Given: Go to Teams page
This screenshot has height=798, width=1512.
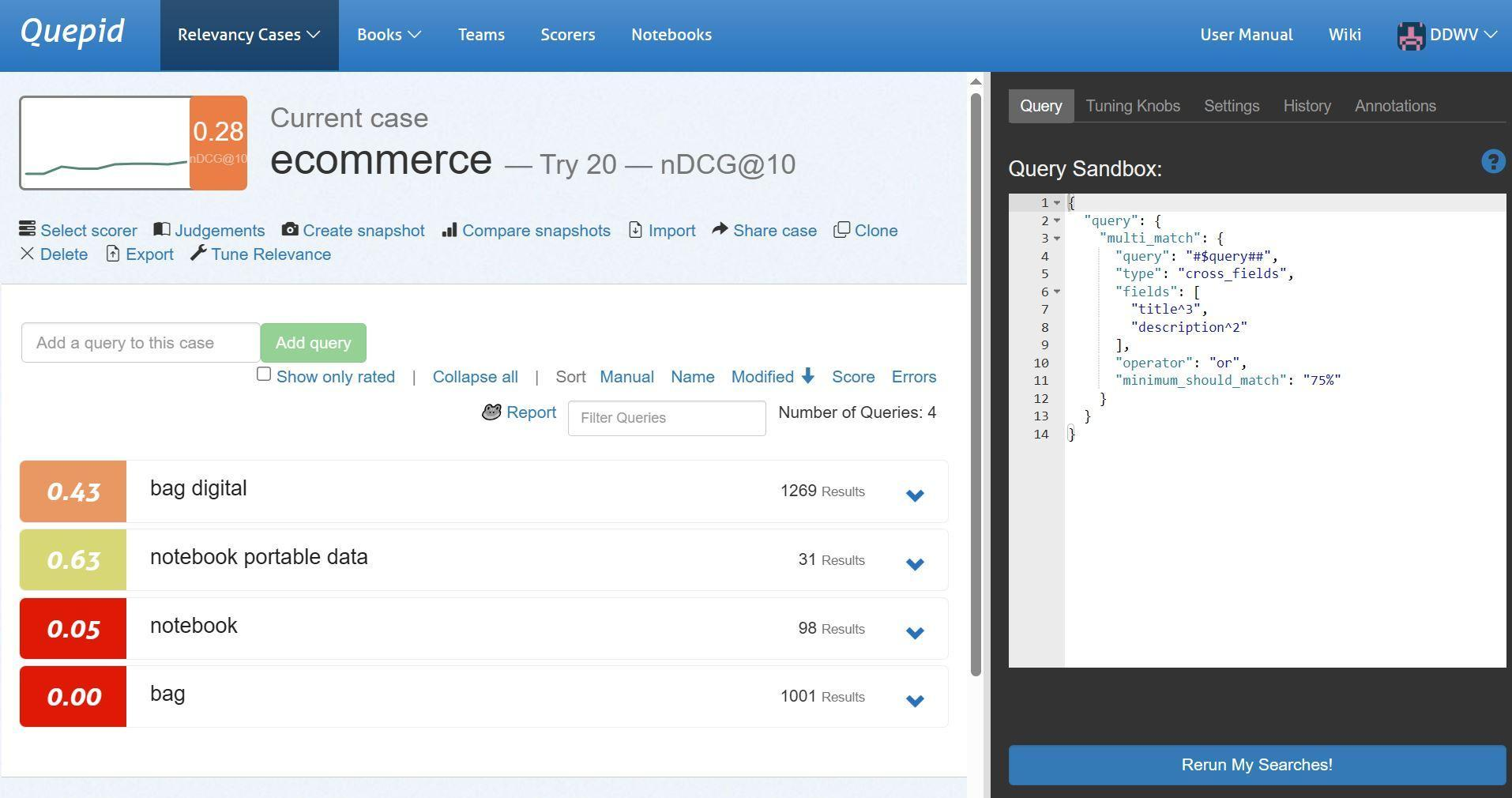Looking at the screenshot, I should (481, 35).
